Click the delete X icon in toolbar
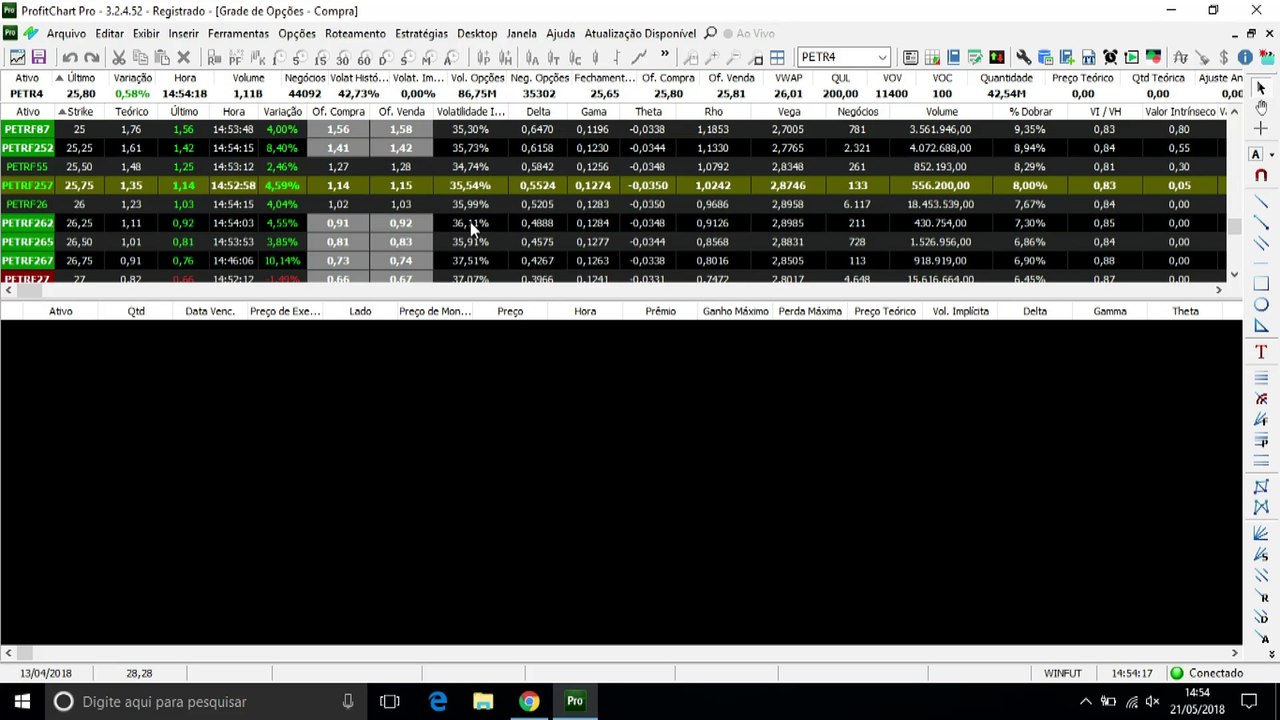This screenshot has height=720, width=1280. pyautogui.click(x=183, y=57)
